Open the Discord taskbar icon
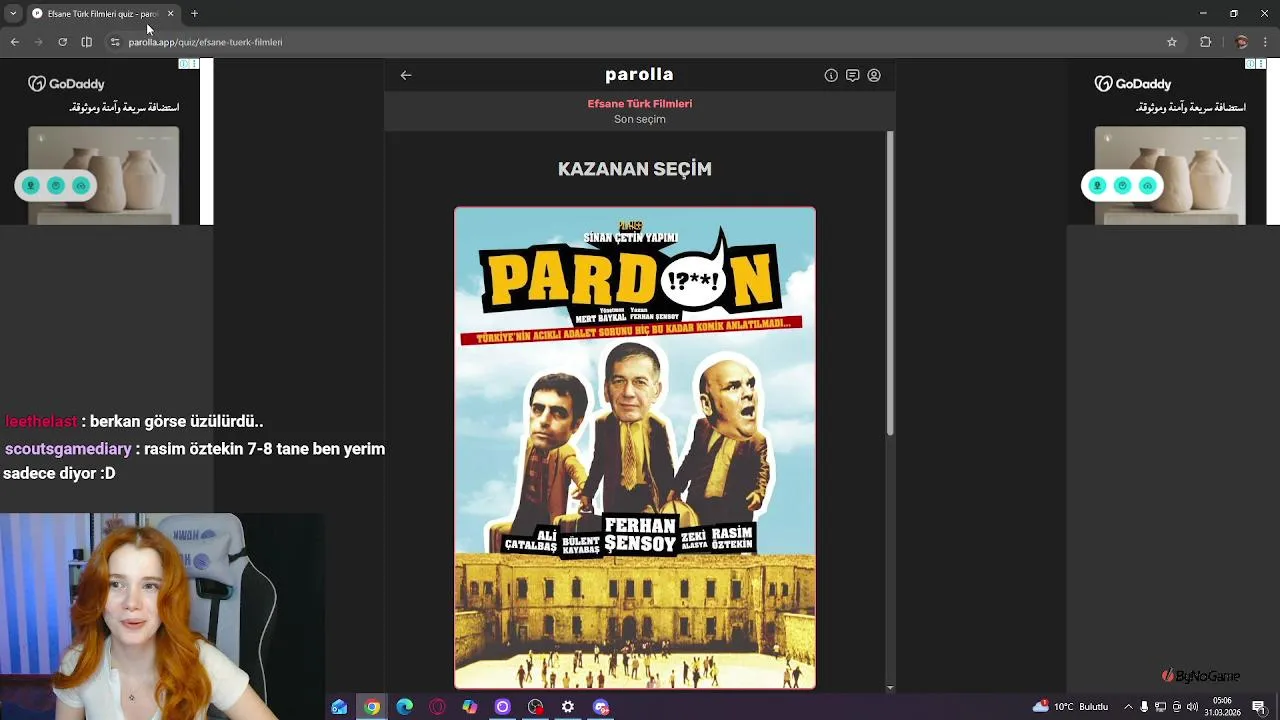The width and height of the screenshot is (1280, 720). (x=601, y=707)
